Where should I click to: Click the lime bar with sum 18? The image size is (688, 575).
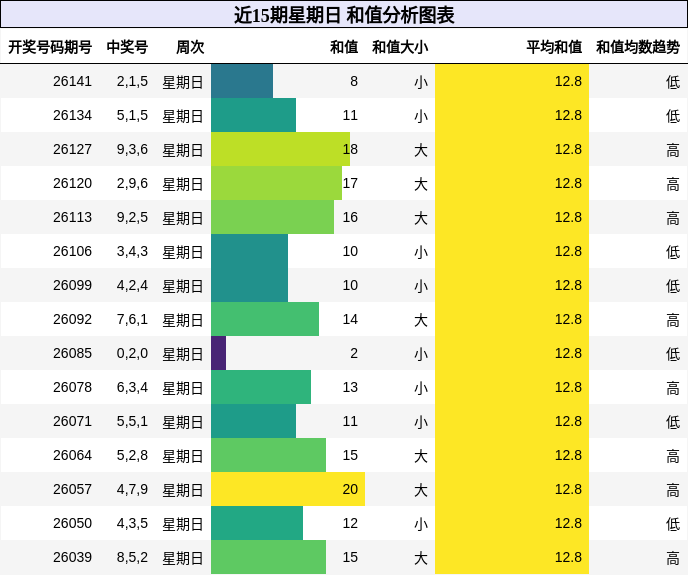click(280, 149)
